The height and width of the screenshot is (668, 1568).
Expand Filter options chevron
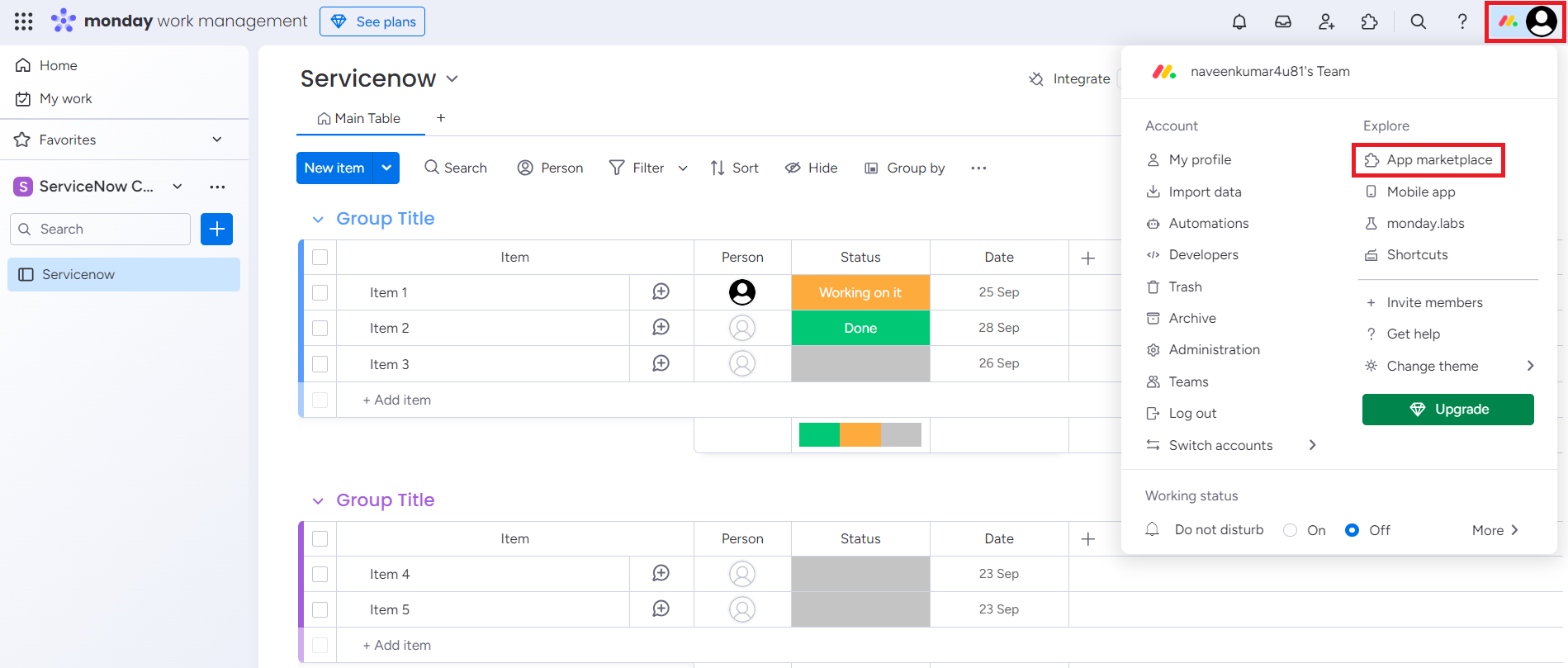click(x=683, y=168)
